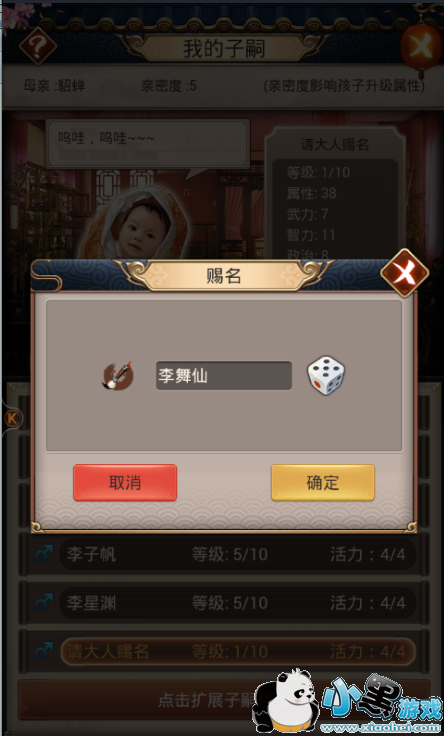
Task: Click the 我的子嗣 title banner
Action: [x=224, y=48]
